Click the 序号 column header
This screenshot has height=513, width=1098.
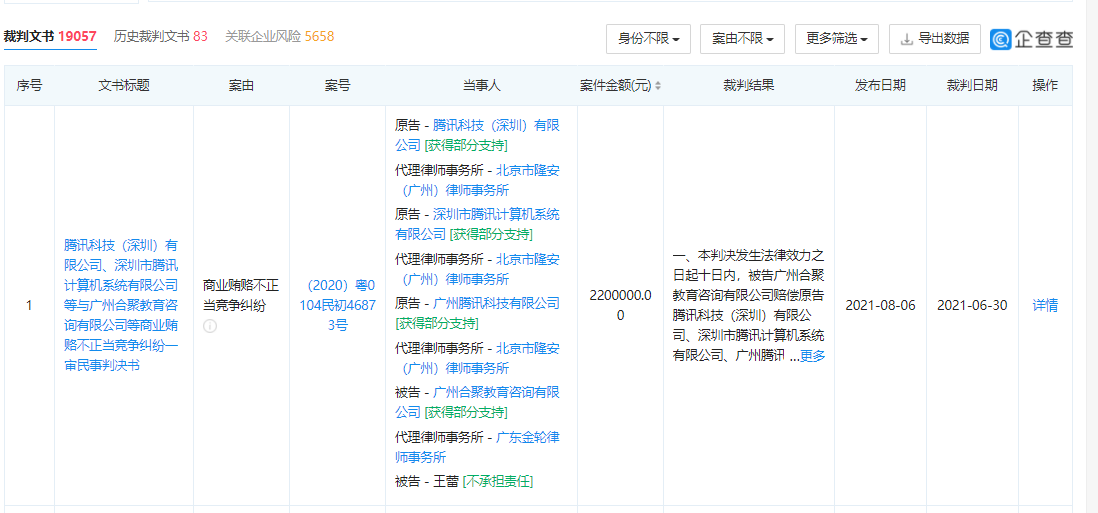[29, 85]
